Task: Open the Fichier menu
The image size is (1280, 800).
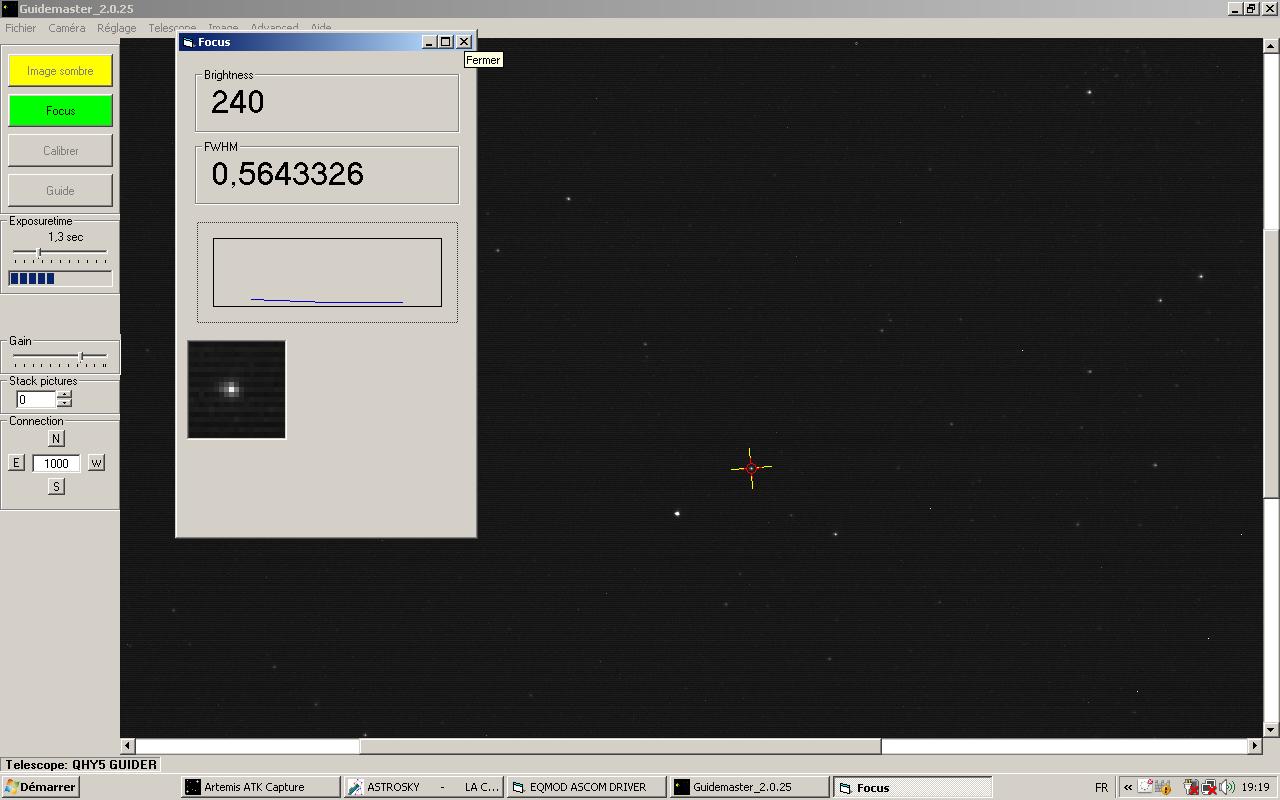Action: (x=20, y=28)
